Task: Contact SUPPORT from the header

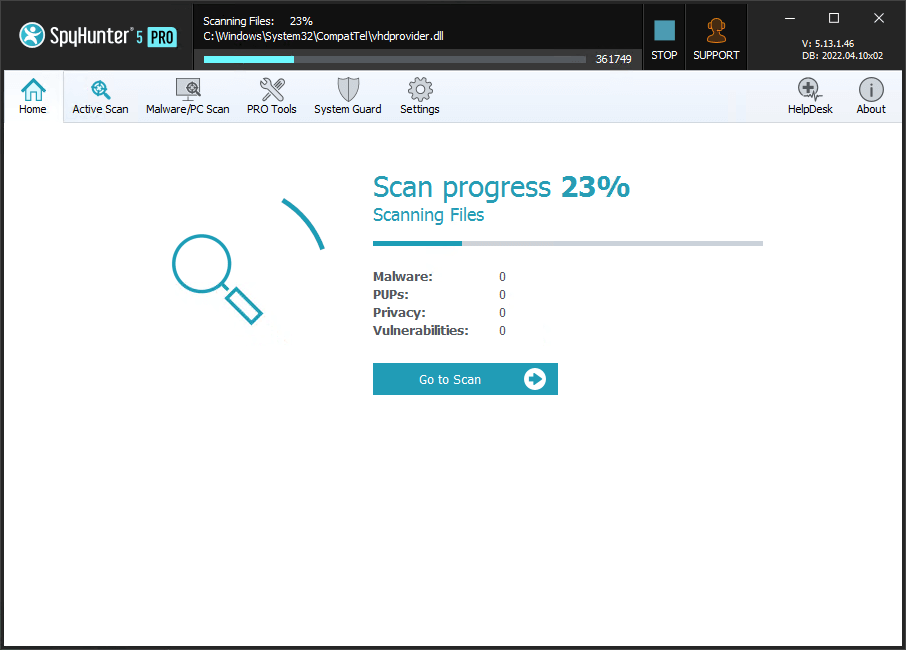Action: pos(716,38)
